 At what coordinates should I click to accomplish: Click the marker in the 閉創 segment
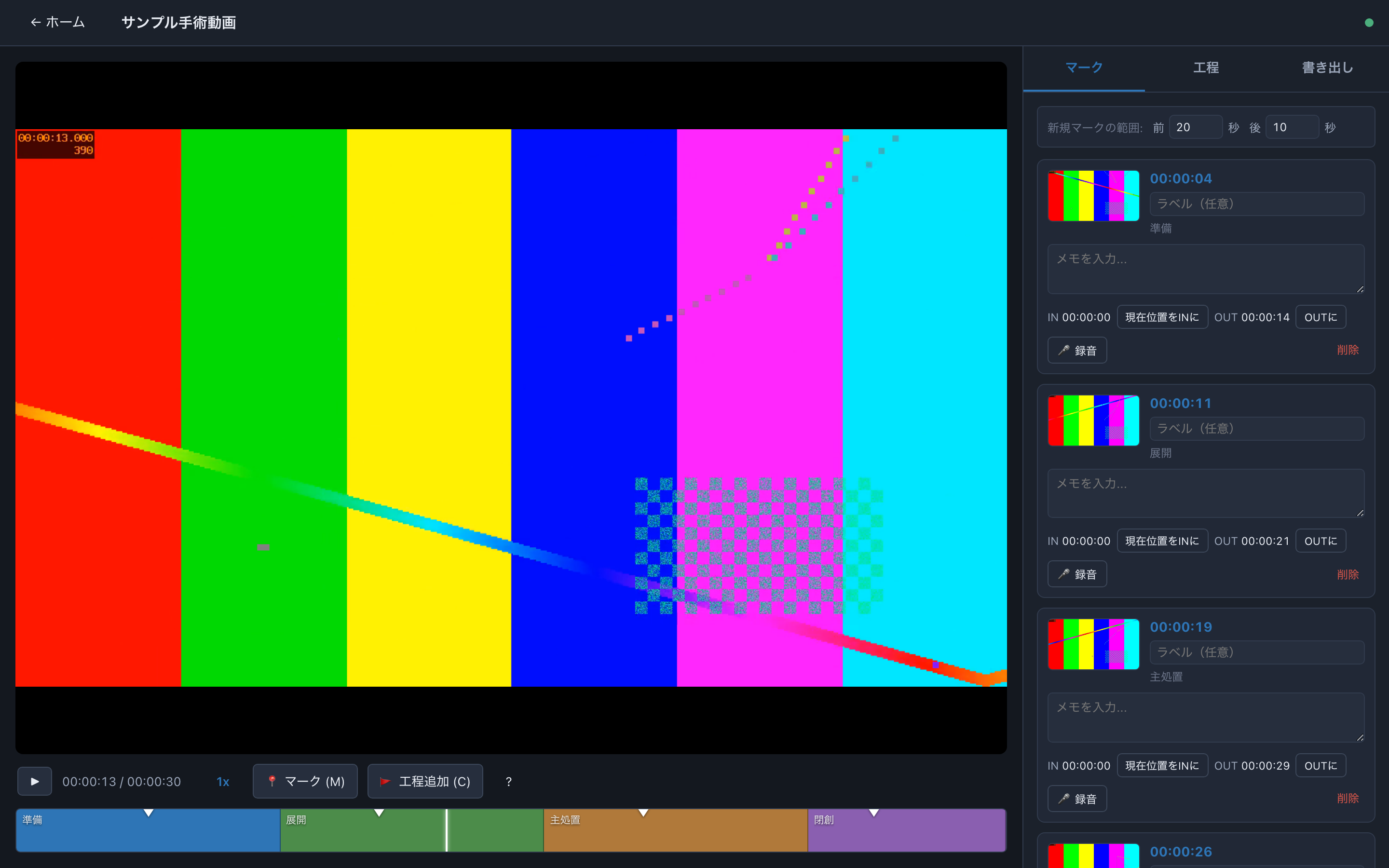coord(873,813)
